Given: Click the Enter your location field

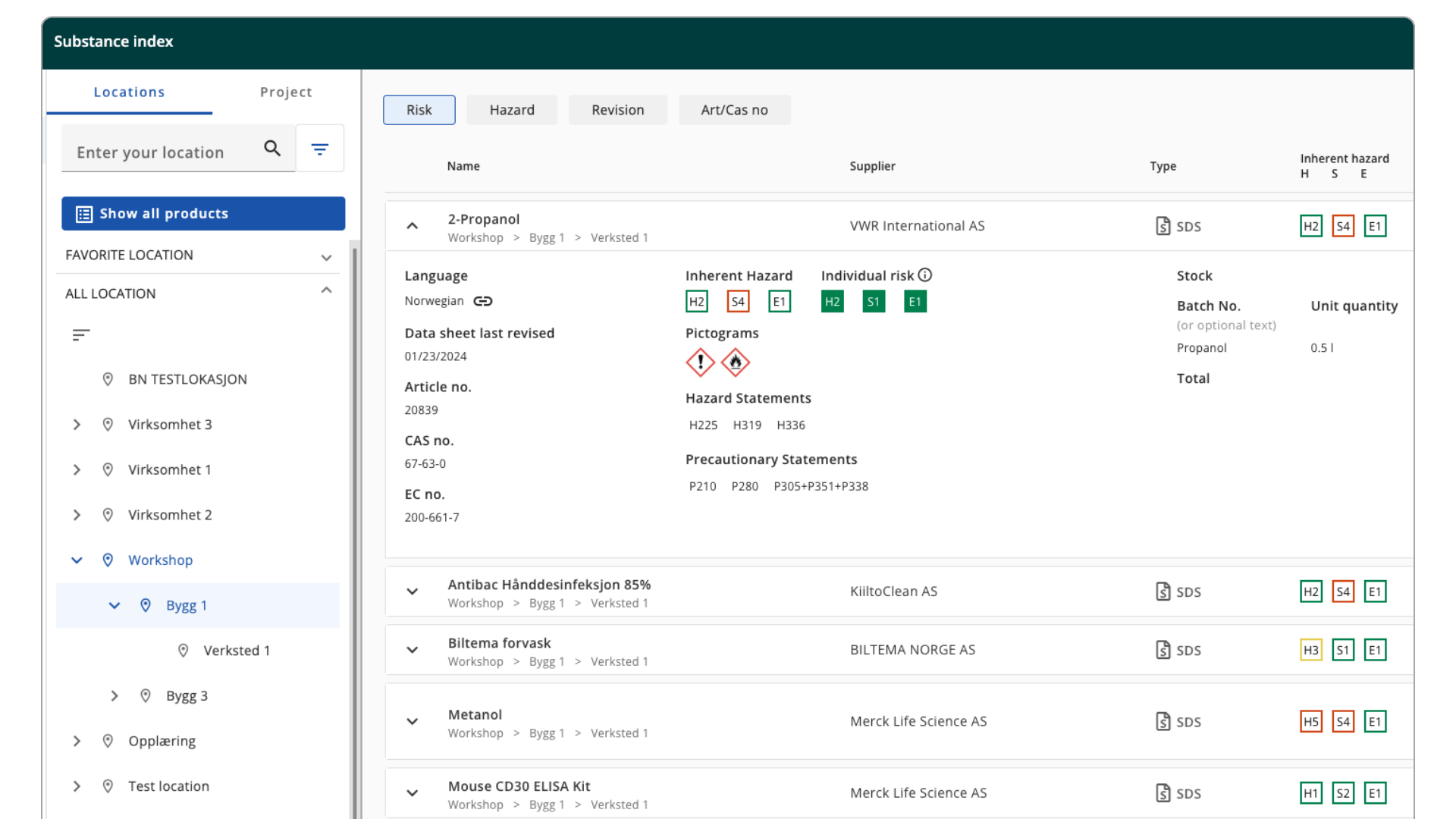Looking at the screenshot, I should (x=163, y=152).
